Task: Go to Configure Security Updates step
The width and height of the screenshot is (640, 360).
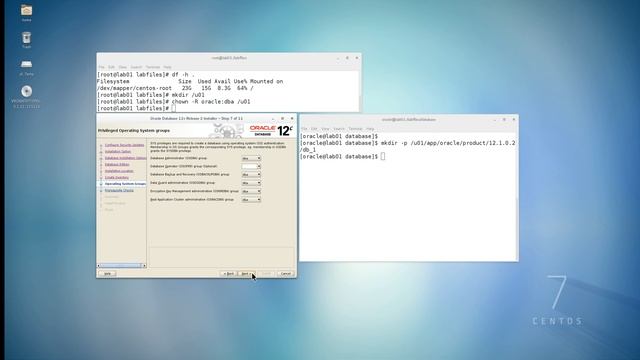Action: click(x=124, y=145)
